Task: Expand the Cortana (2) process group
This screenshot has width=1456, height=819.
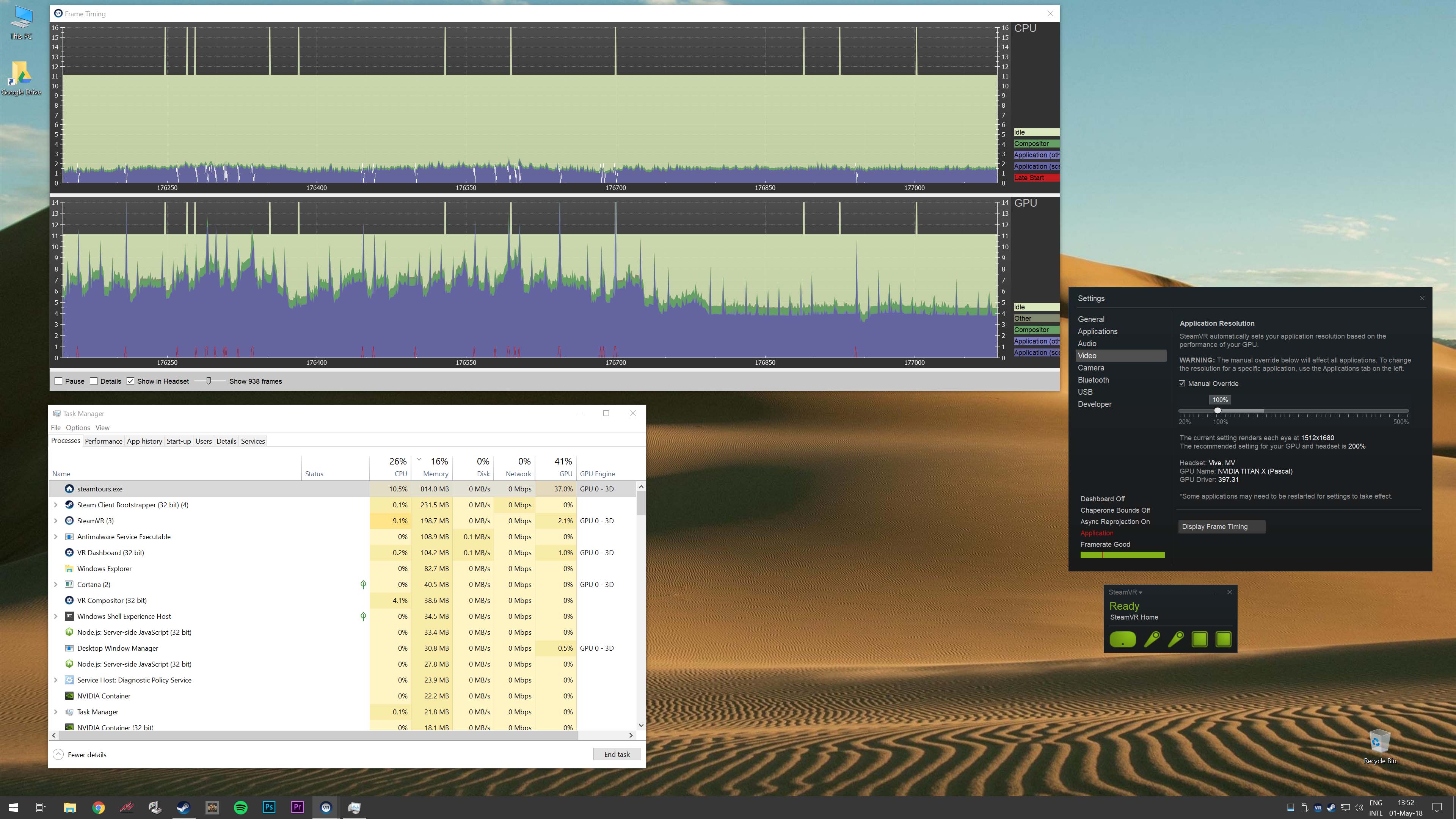Action: coord(55,584)
